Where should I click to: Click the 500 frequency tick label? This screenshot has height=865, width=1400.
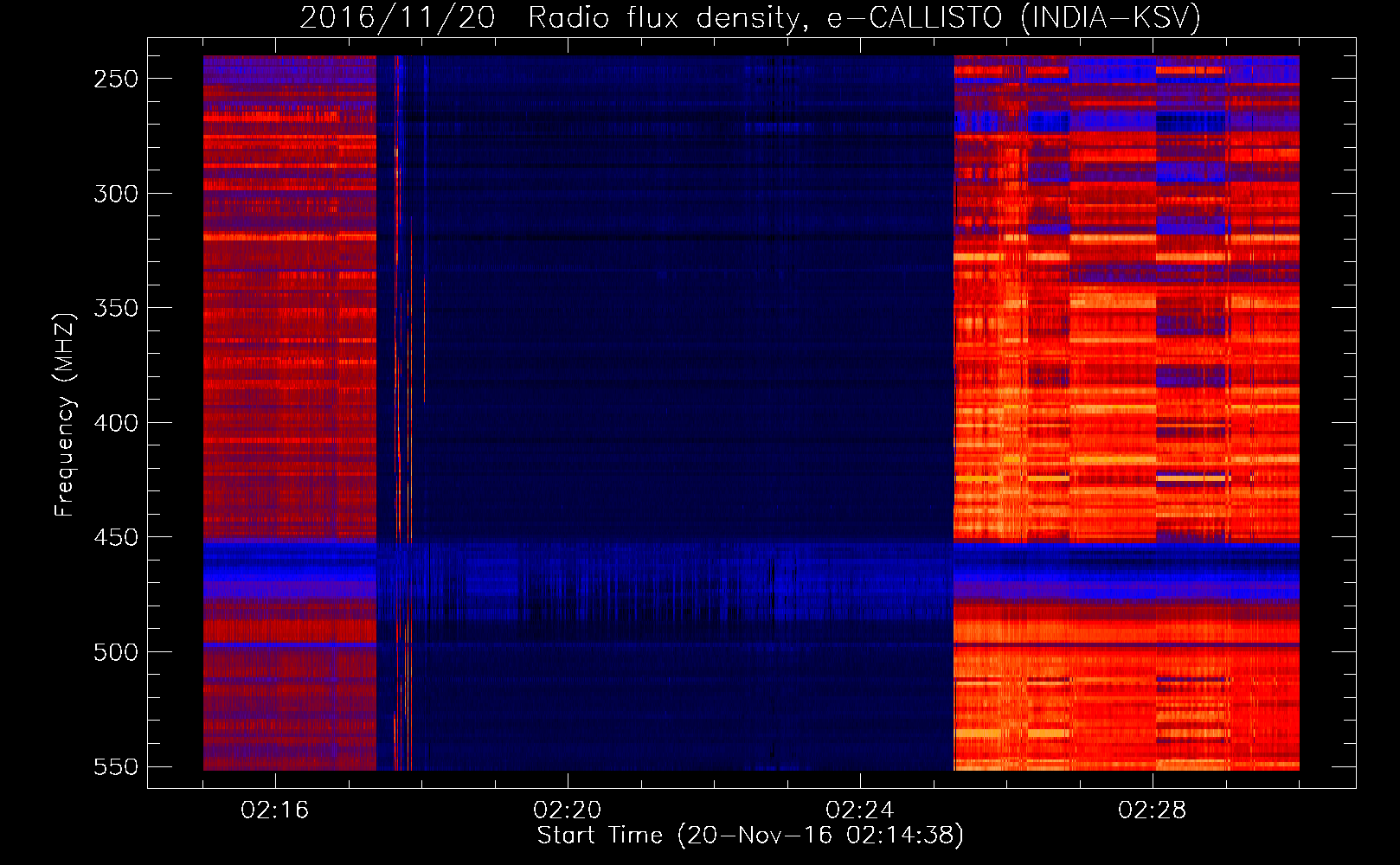[116, 652]
